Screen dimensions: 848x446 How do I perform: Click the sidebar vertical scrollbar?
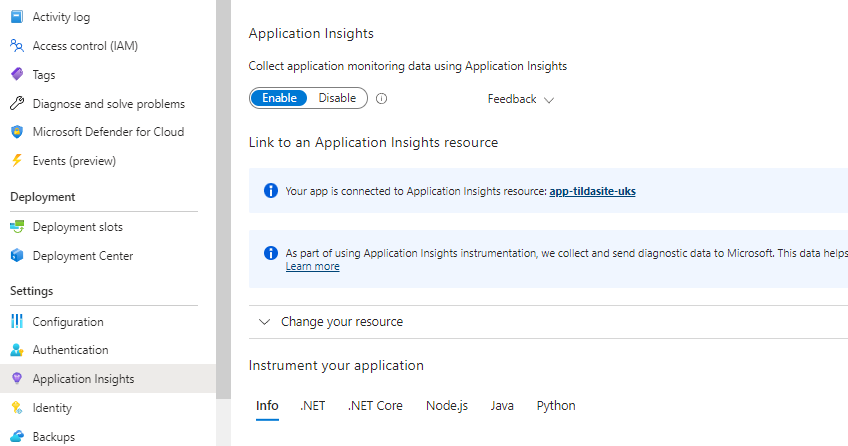click(x=223, y=200)
